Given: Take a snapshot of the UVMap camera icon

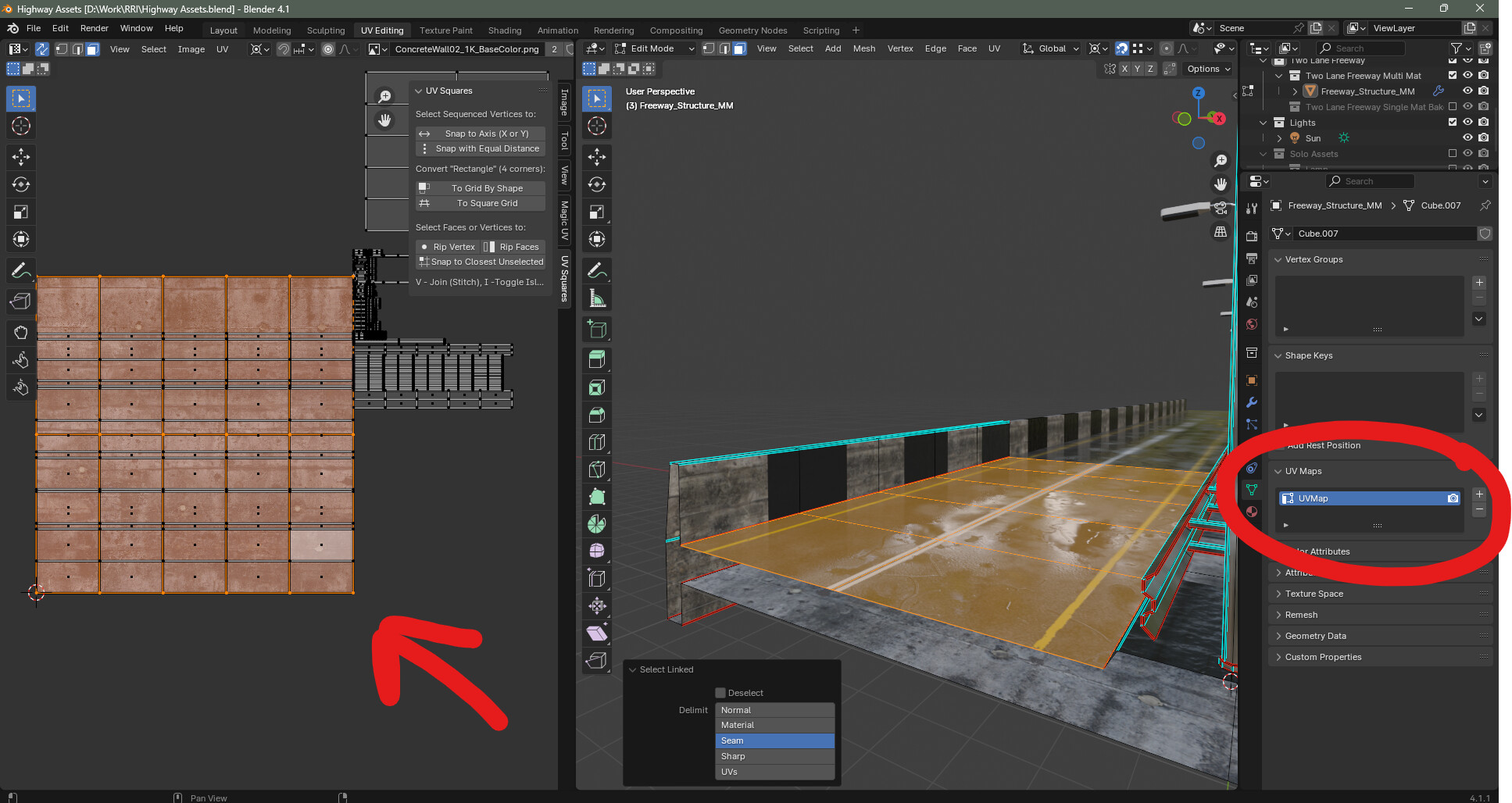Looking at the screenshot, I should click(1453, 498).
